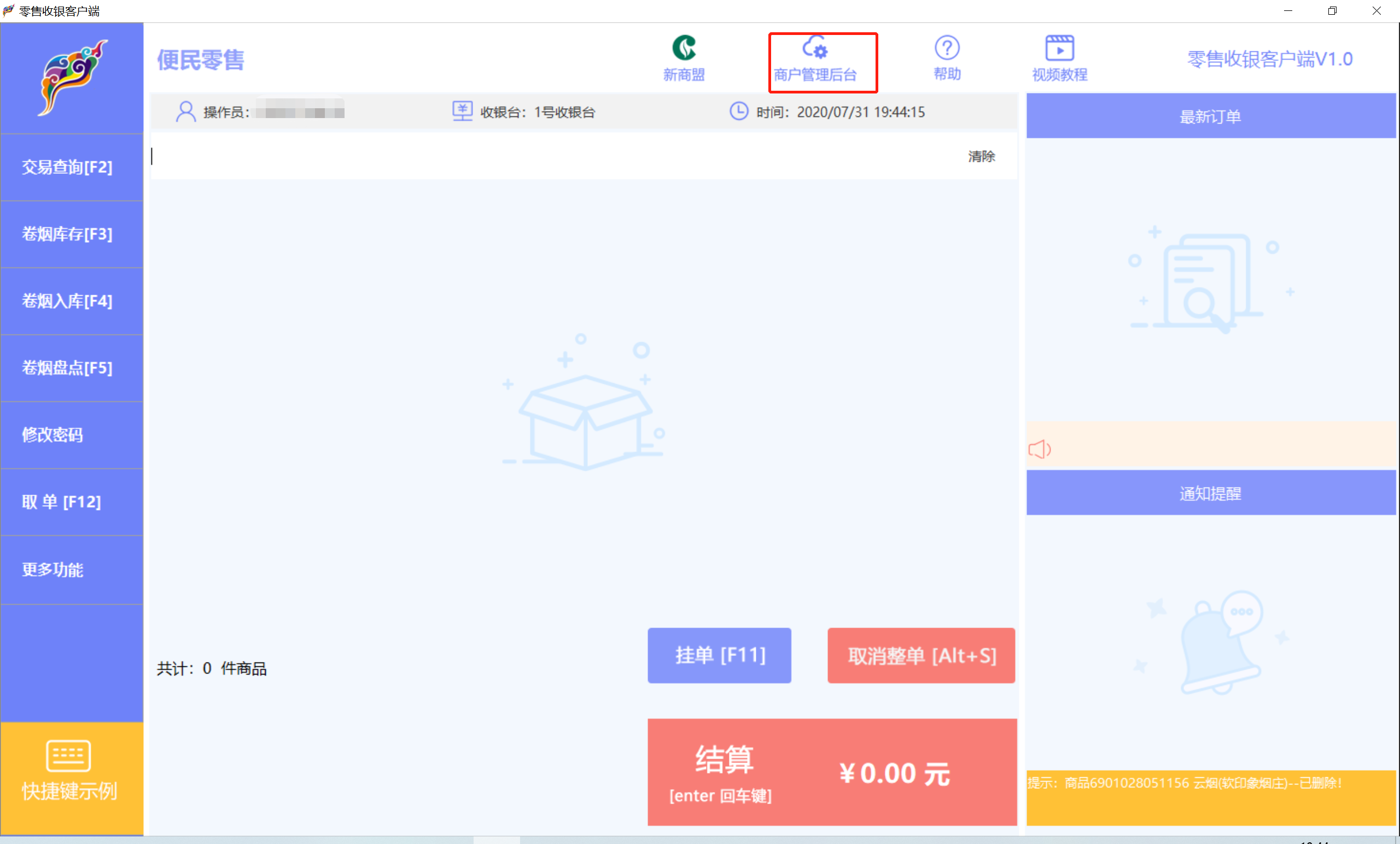Click the colorful app logo in sidebar
The image size is (1400, 844).
point(72,78)
